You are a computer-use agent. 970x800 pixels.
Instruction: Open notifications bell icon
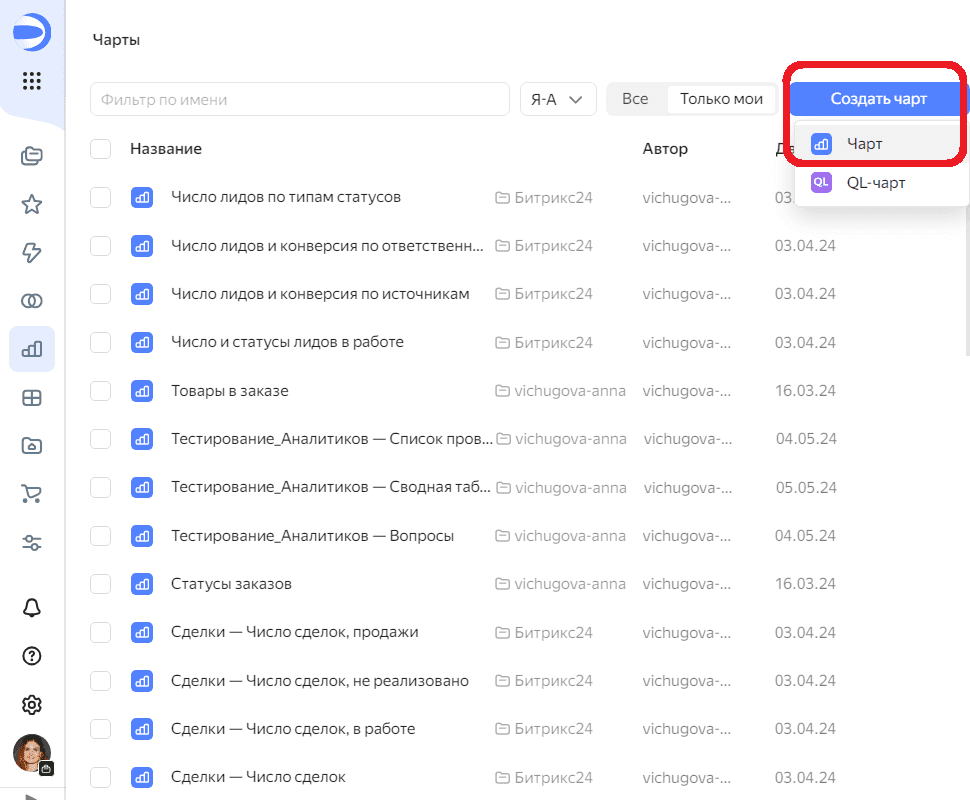click(x=32, y=608)
